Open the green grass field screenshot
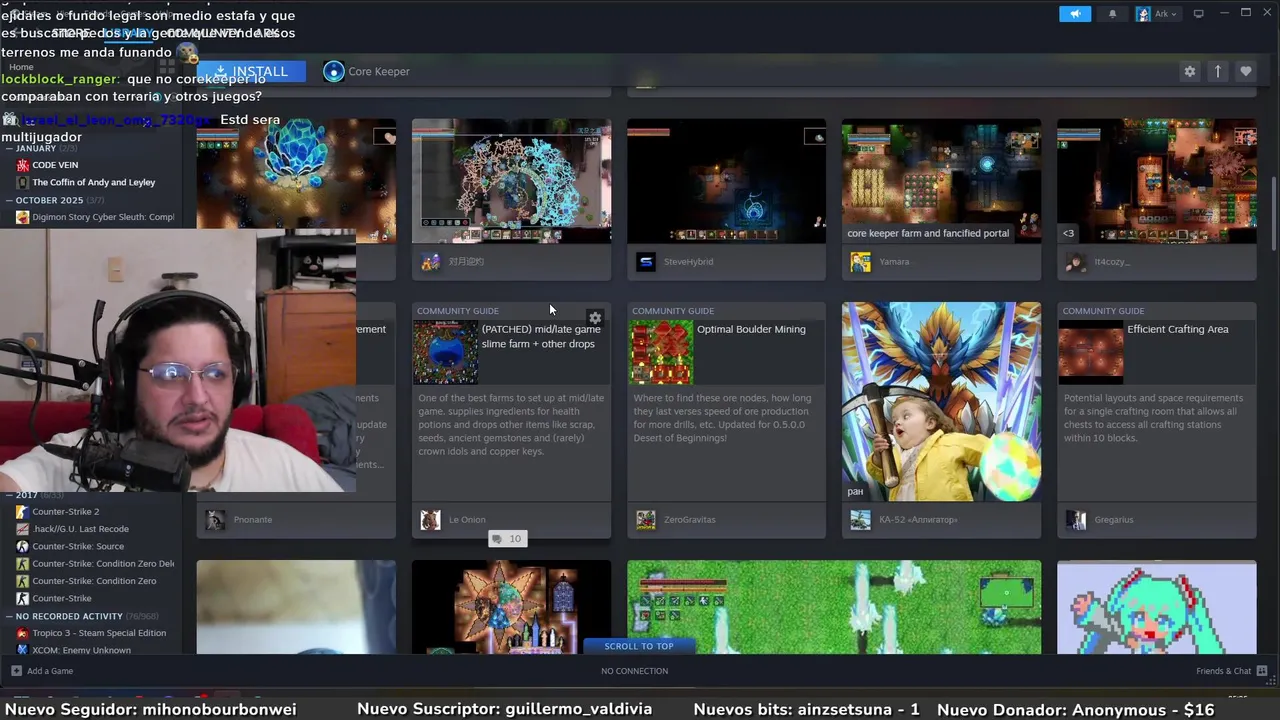 click(834, 607)
